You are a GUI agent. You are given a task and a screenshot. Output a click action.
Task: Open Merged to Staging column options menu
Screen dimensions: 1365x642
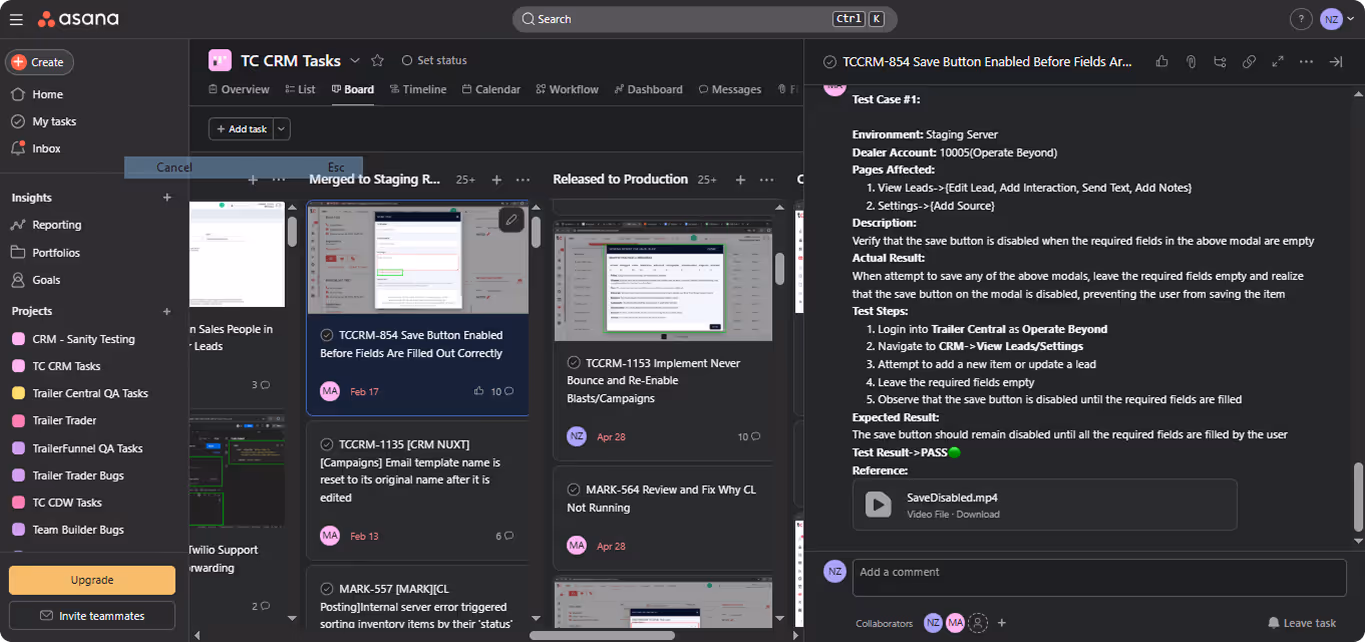point(522,180)
